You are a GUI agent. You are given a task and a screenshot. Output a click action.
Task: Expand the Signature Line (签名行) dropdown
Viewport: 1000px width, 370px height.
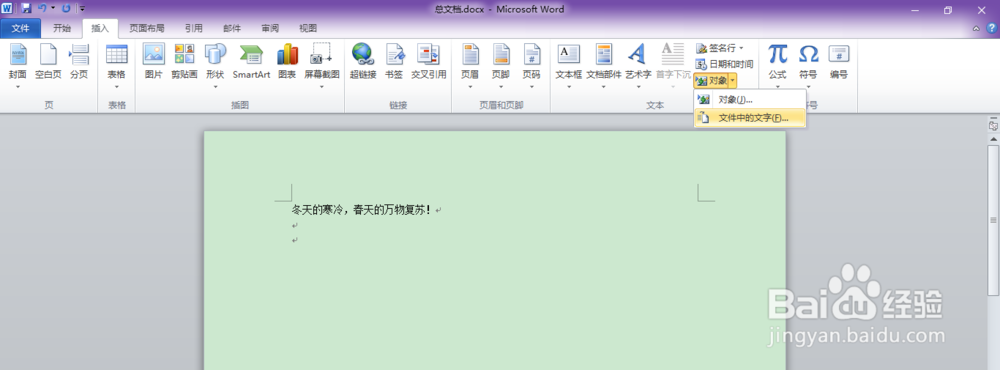click(741, 48)
